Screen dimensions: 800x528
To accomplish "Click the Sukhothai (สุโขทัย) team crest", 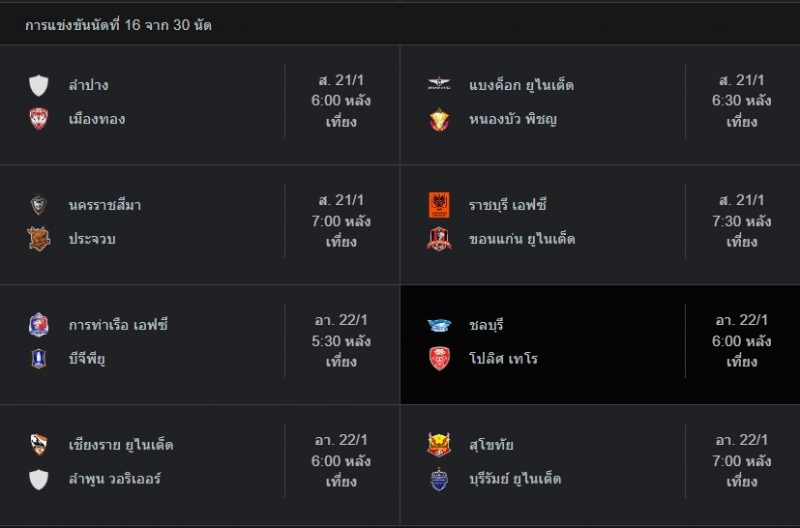I will (x=439, y=444).
